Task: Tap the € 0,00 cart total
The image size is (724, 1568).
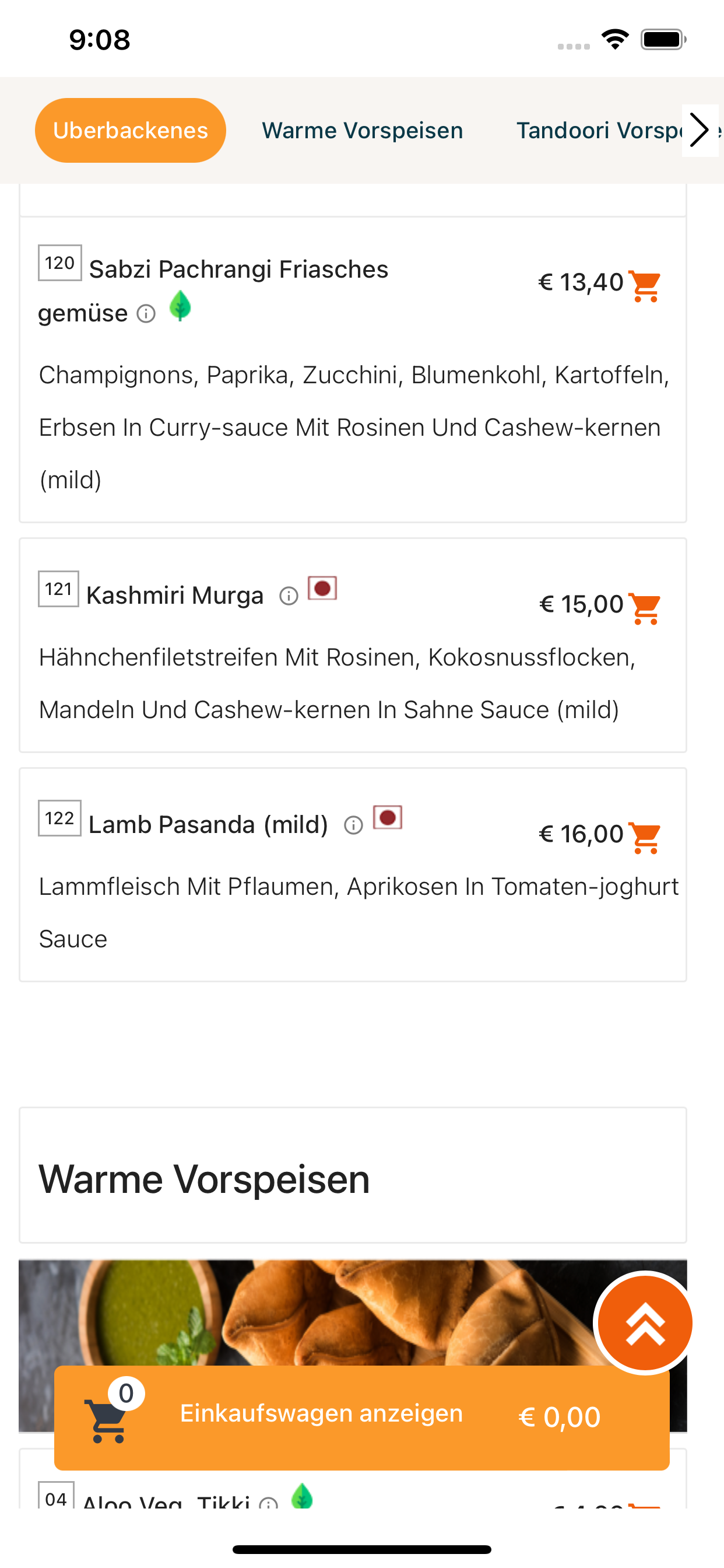Action: 559,1417
